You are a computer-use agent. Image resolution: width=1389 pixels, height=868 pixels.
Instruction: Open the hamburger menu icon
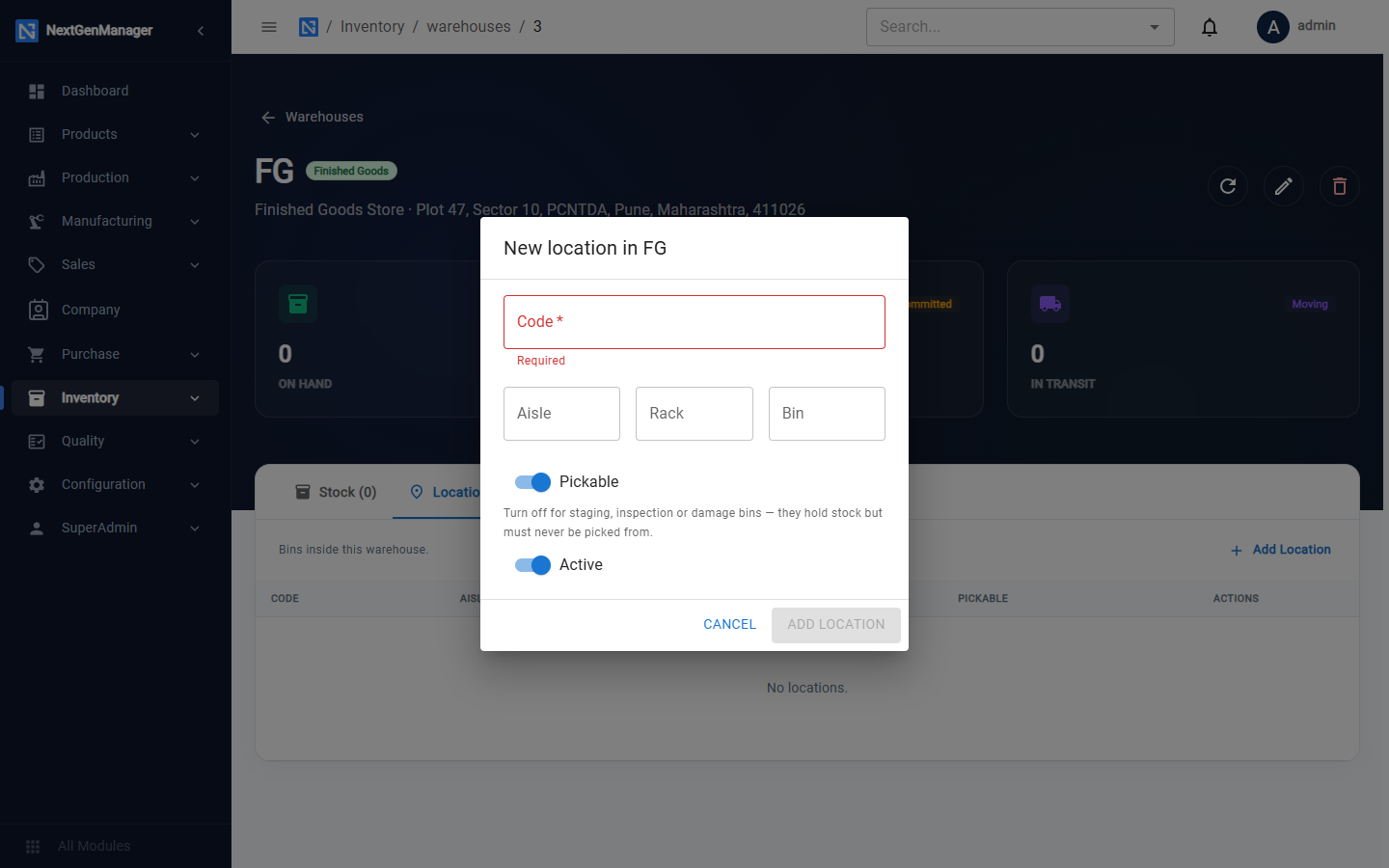pos(269,27)
